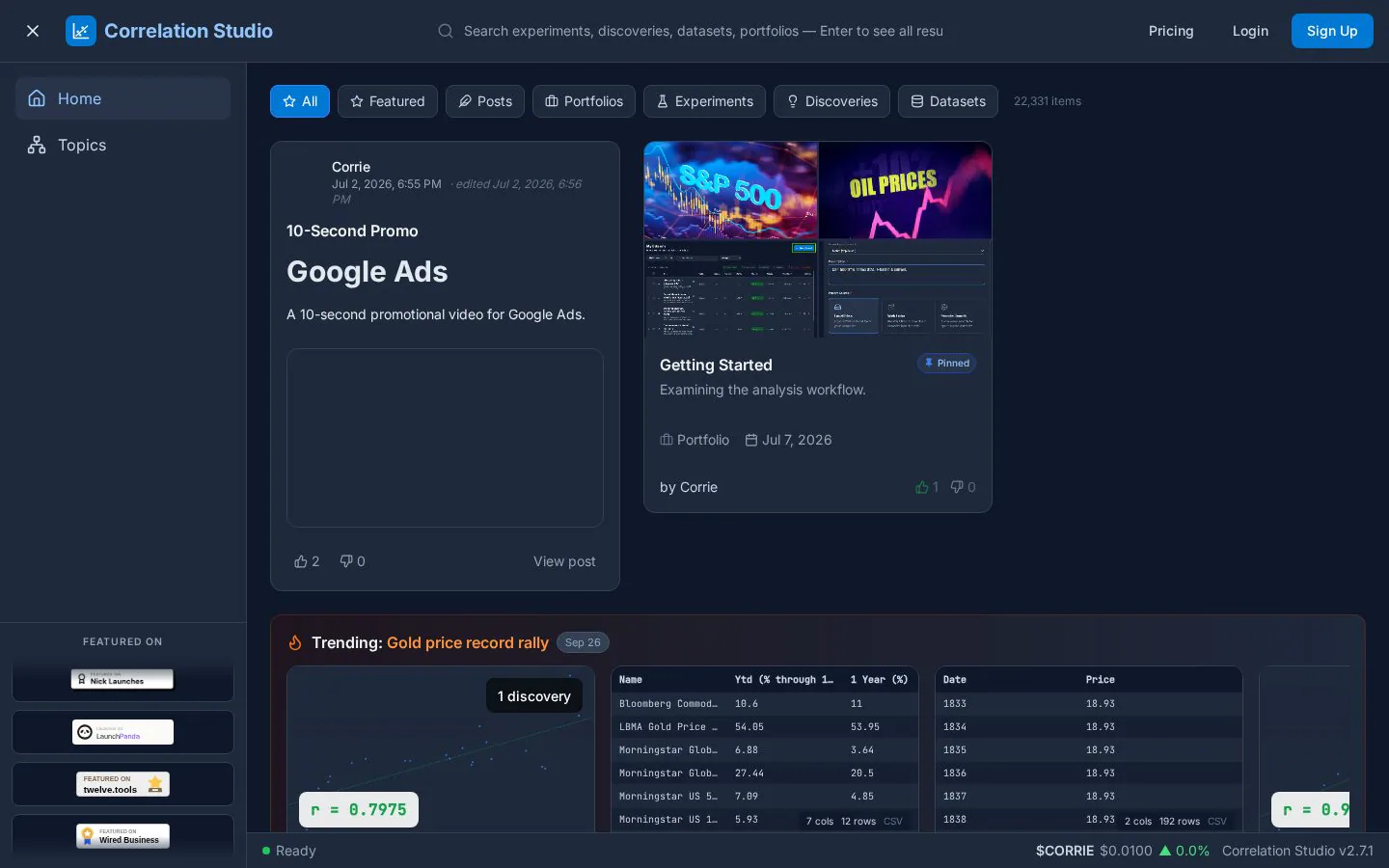Click the LBMA Gold Price table row
This screenshot has height=868, width=1389.
764,727
